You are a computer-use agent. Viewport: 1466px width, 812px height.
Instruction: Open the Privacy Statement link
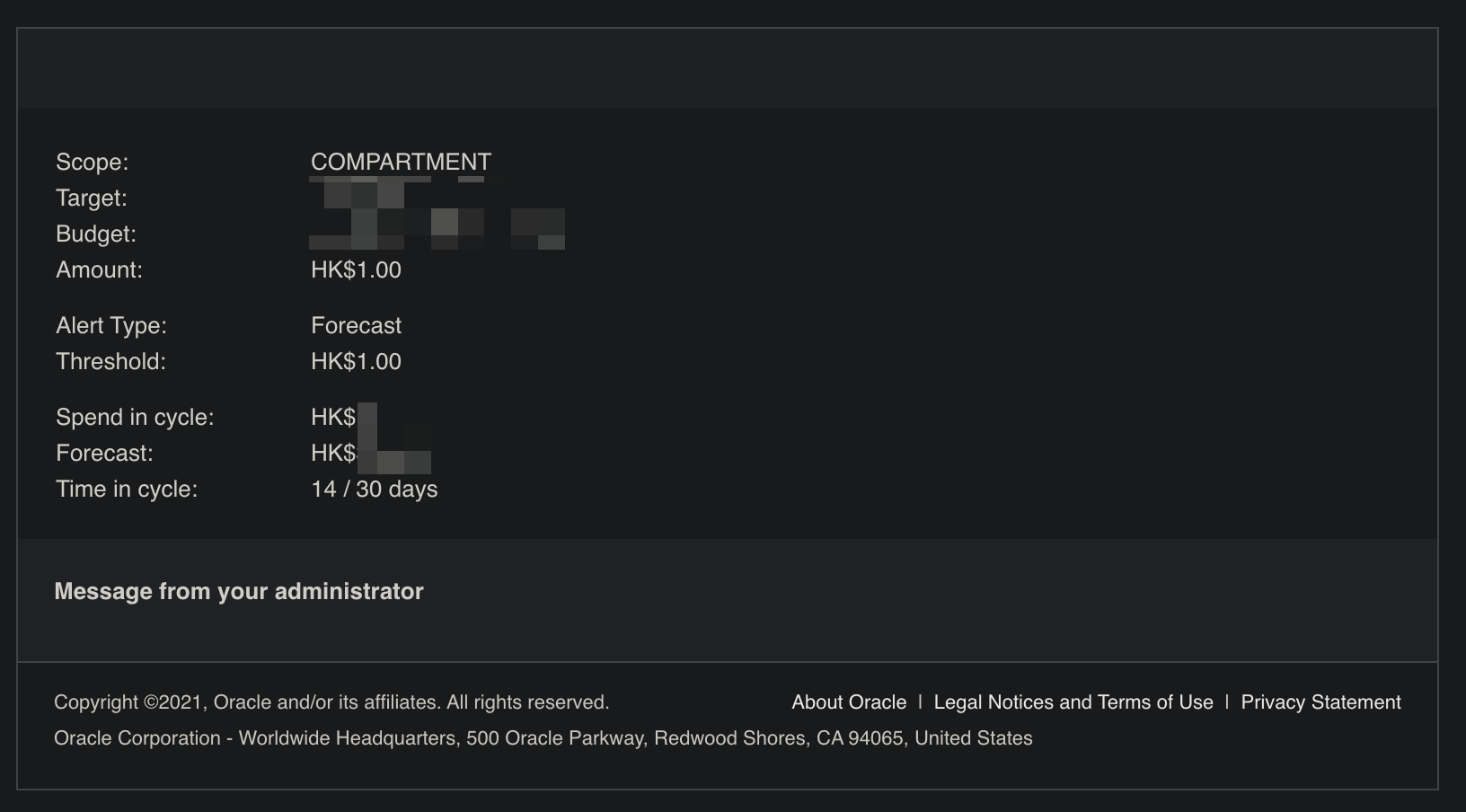tap(1320, 702)
